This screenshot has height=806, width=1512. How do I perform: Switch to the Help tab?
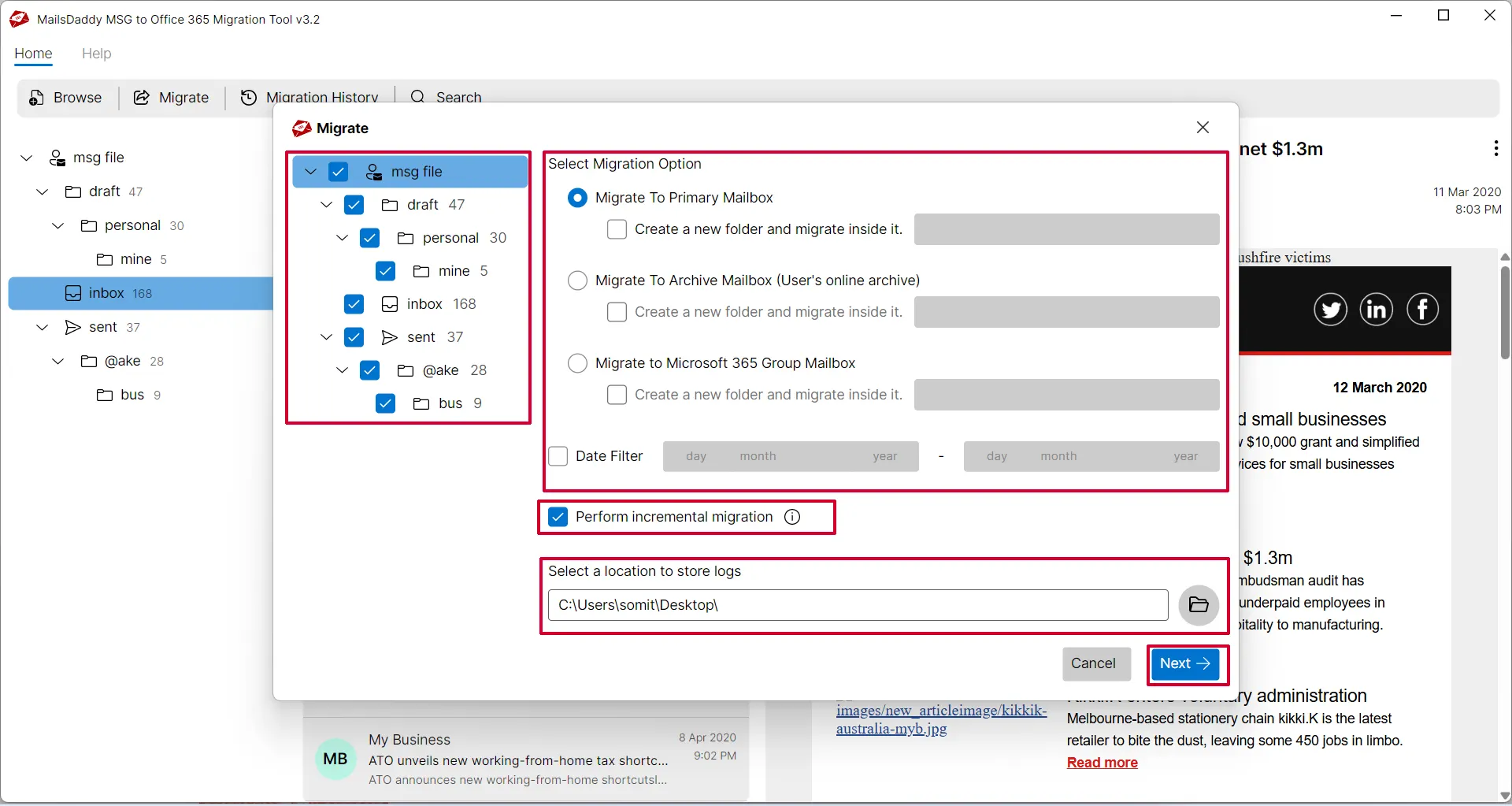click(96, 54)
